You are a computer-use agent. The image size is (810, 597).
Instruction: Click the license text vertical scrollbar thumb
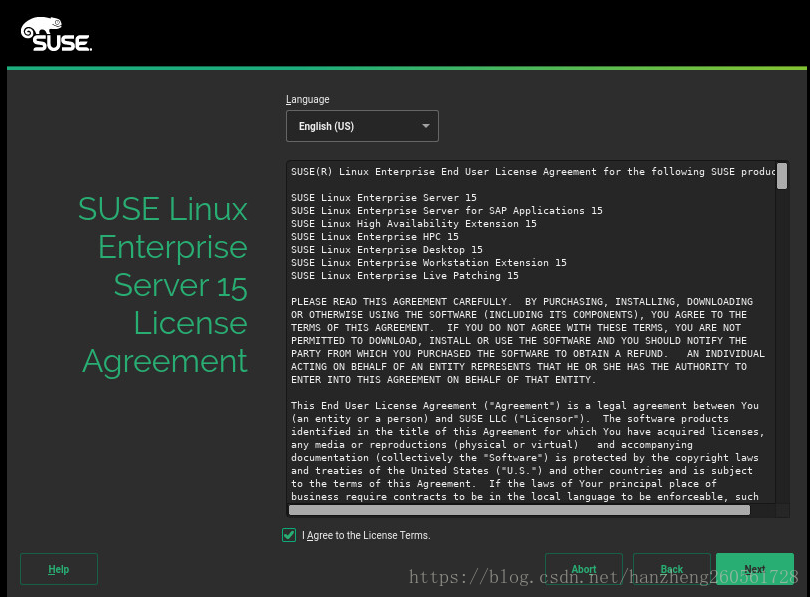point(782,176)
